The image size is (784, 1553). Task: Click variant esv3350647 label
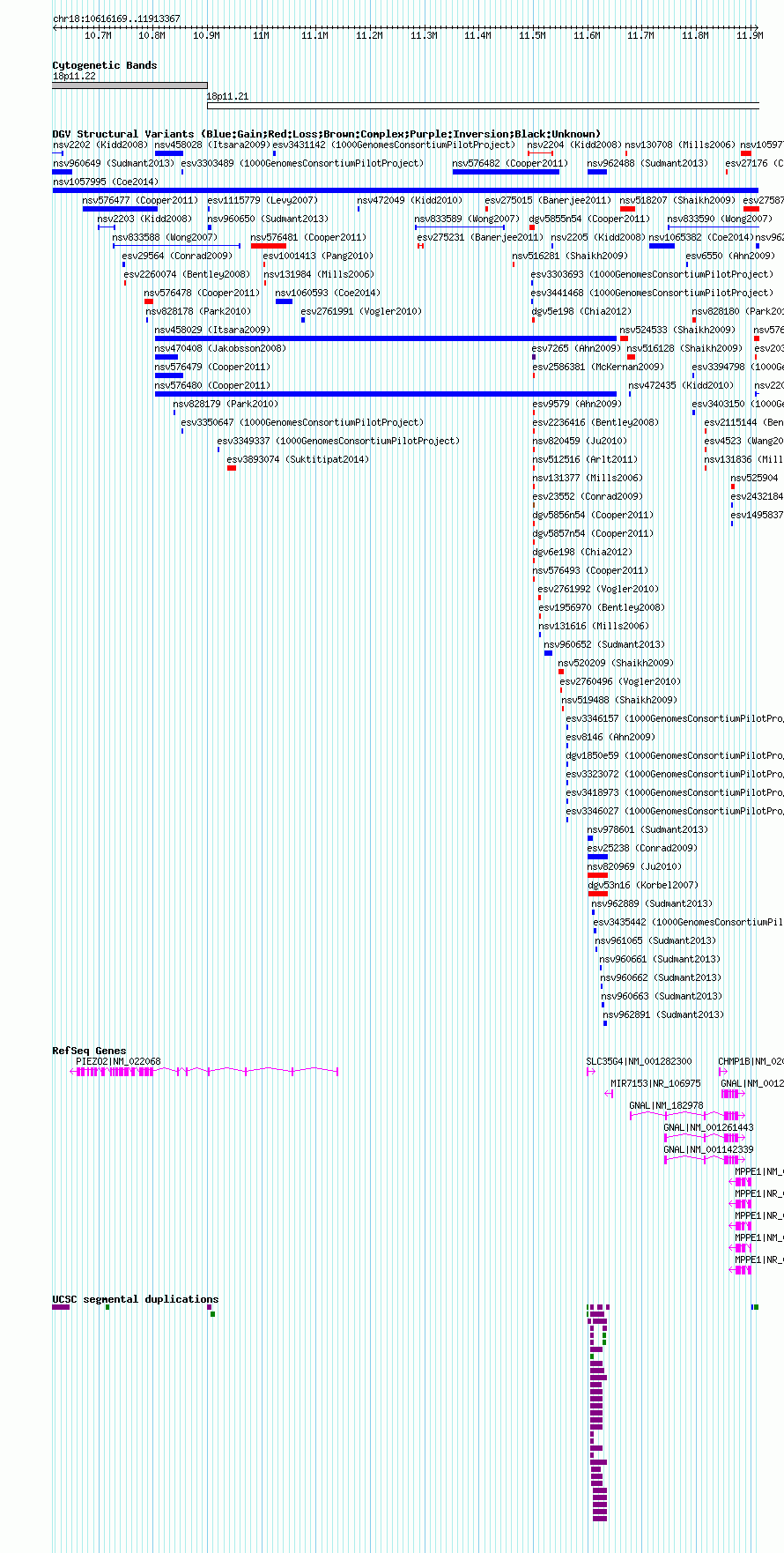point(302,422)
